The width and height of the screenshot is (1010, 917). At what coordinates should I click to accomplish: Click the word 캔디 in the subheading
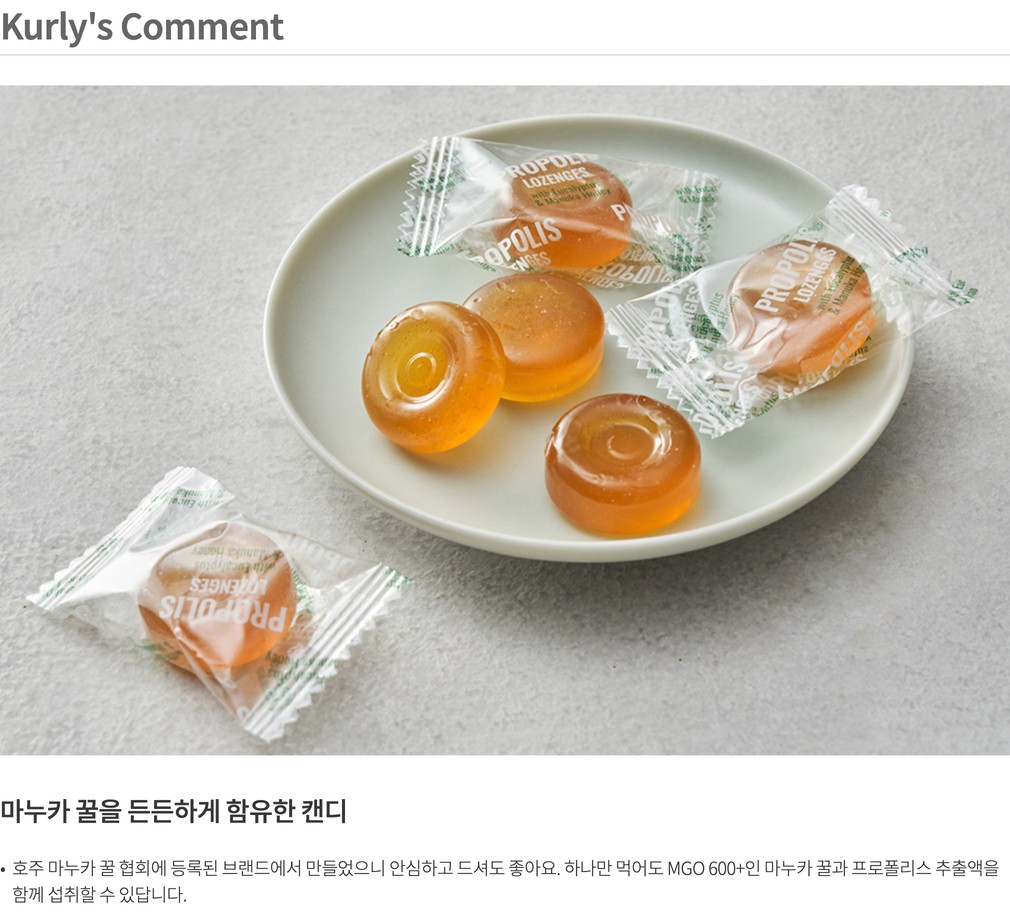pos(324,811)
